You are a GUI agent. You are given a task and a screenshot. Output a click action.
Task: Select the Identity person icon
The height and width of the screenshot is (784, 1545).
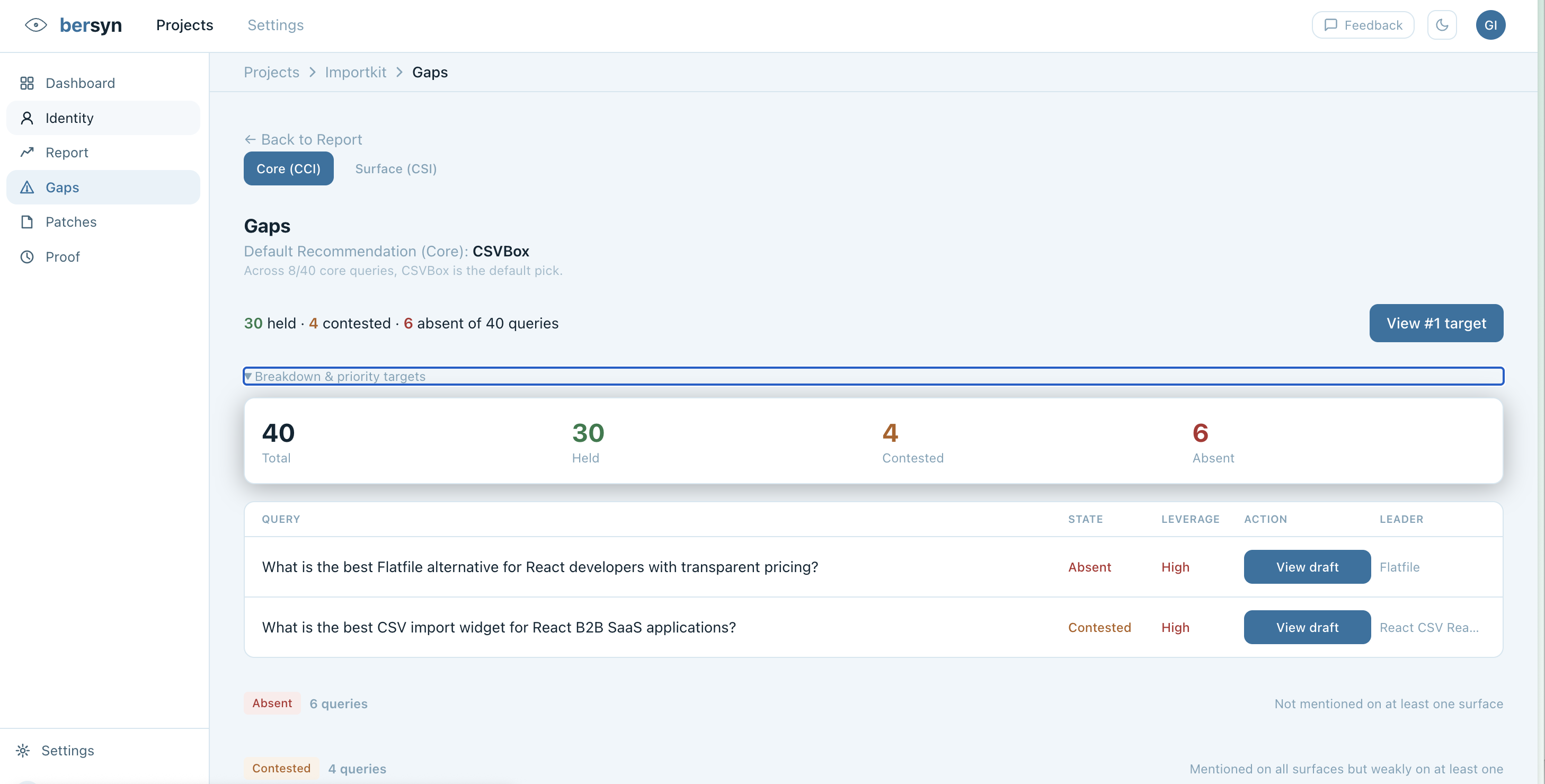(x=27, y=118)
